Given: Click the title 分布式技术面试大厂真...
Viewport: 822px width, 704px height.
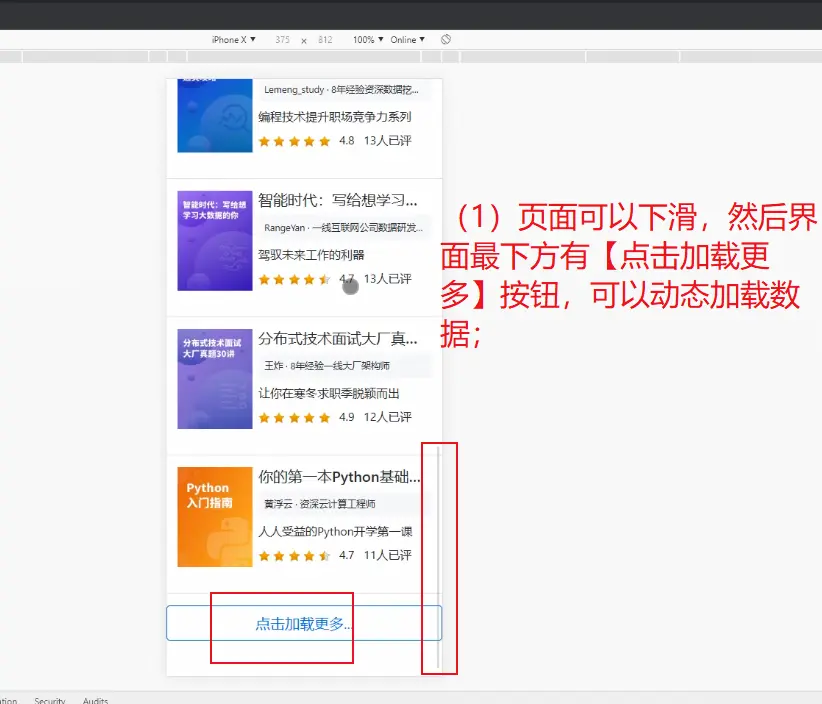Looking at the screenshot, I should pos(338,339).
